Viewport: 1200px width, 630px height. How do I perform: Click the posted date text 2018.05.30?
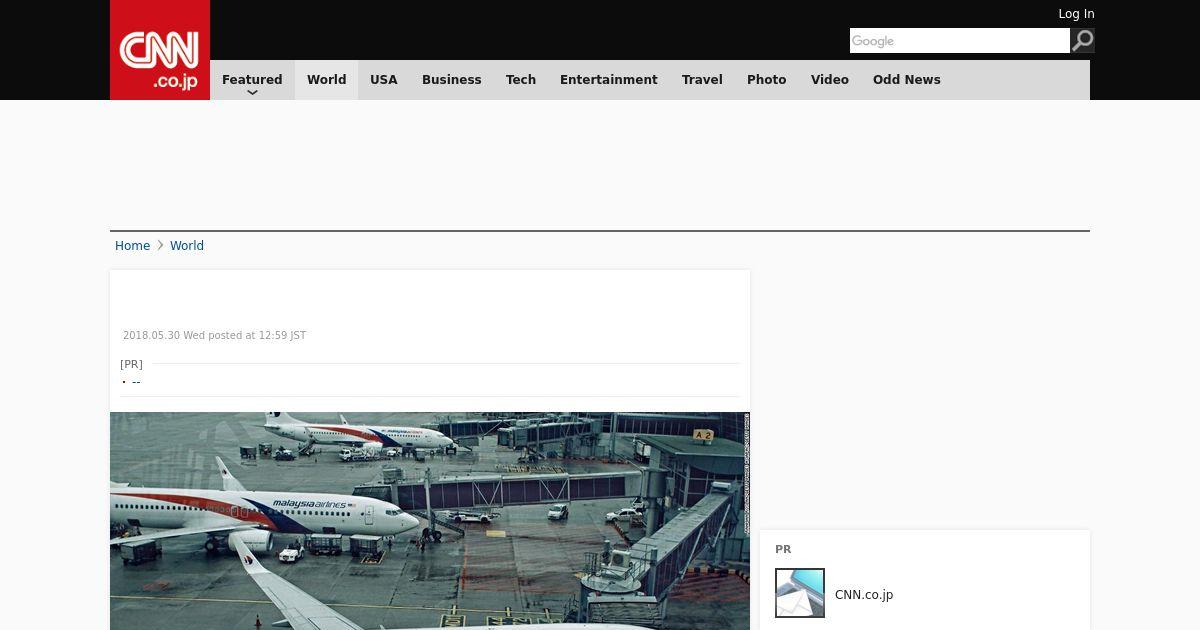click(x=214, y=336)
